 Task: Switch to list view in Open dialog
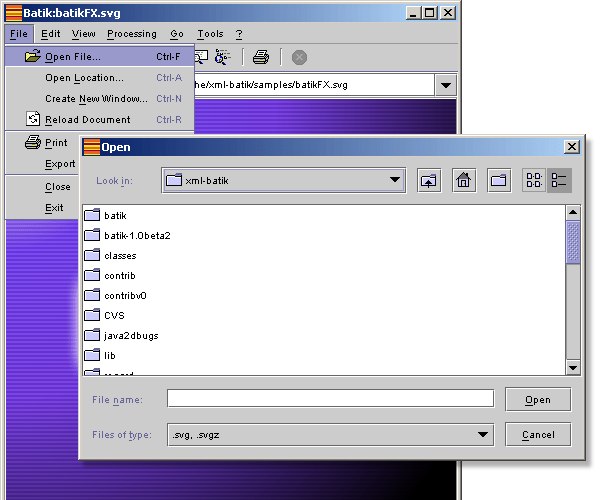[534, 181]
